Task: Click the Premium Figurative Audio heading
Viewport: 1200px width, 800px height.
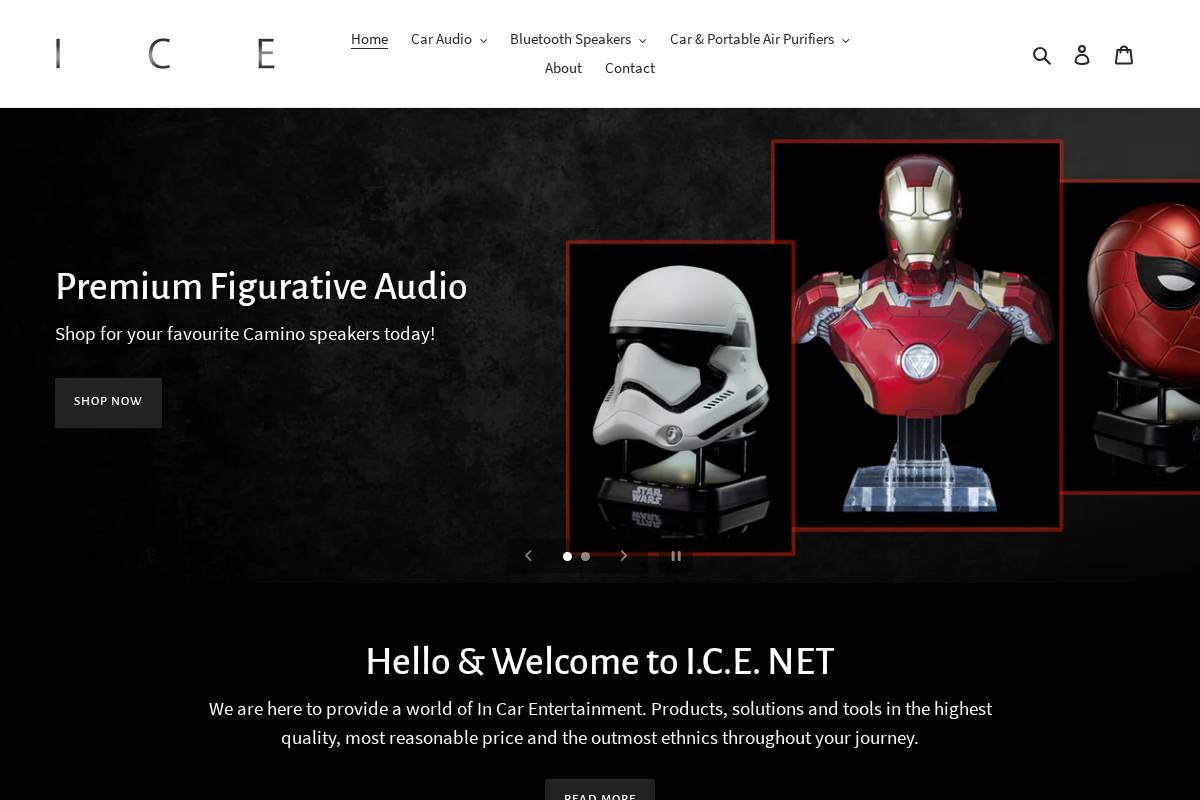Action: tap(261, 286)
